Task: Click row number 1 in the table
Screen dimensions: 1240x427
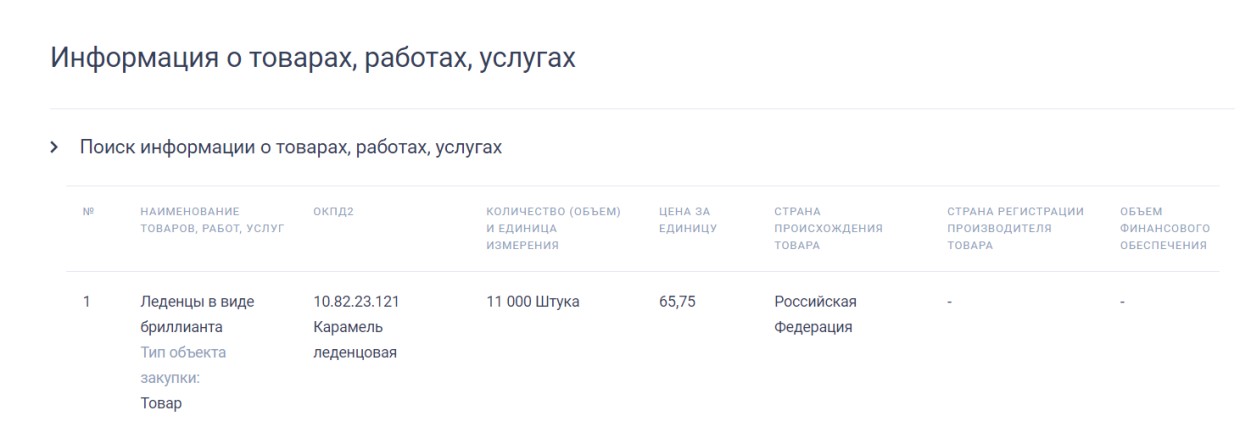Action: click(x=87, y=302)
